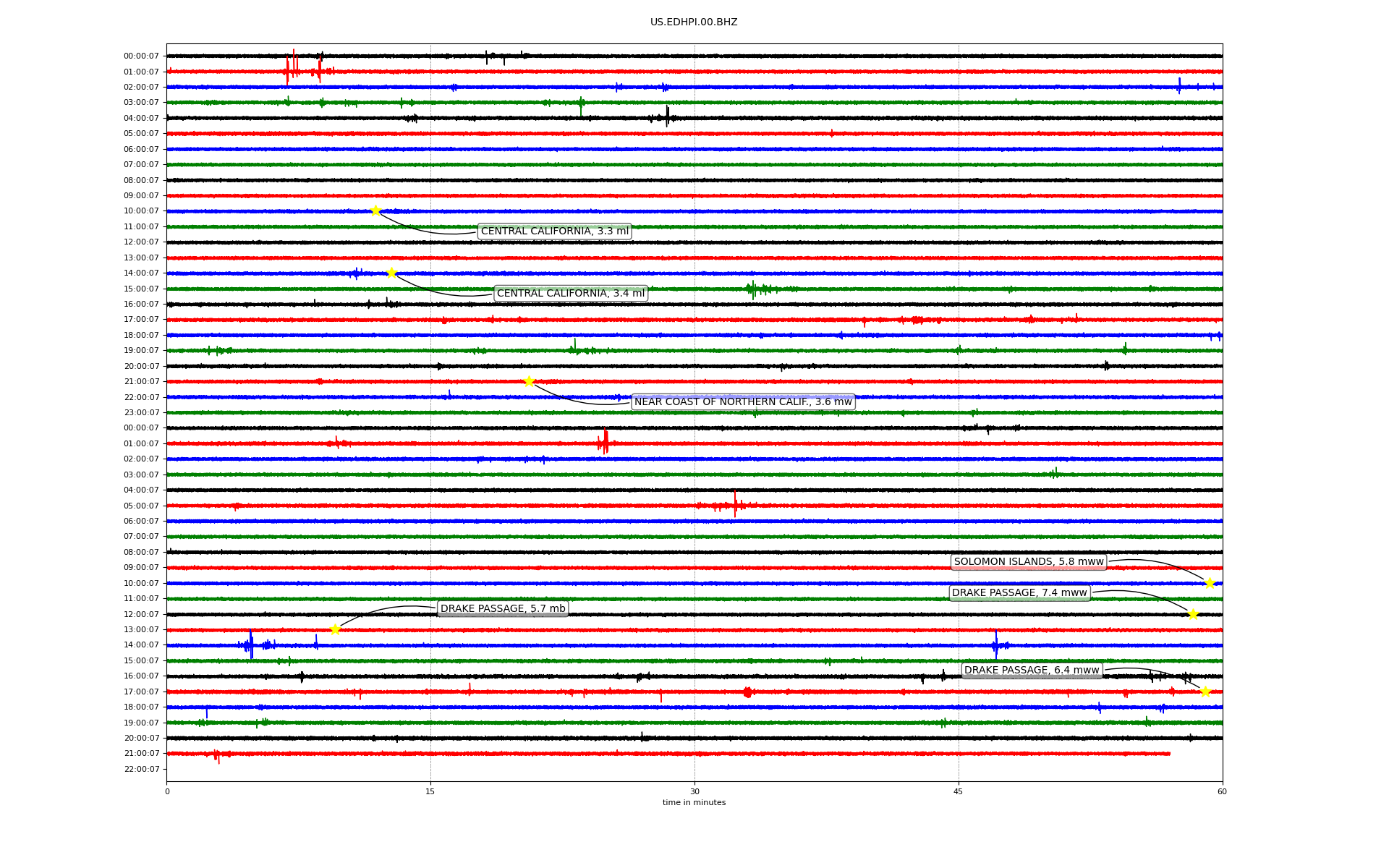Select the DRAKE PASSAGE, 5.7 mb label

pyautogui.click(x=503, y=608)
